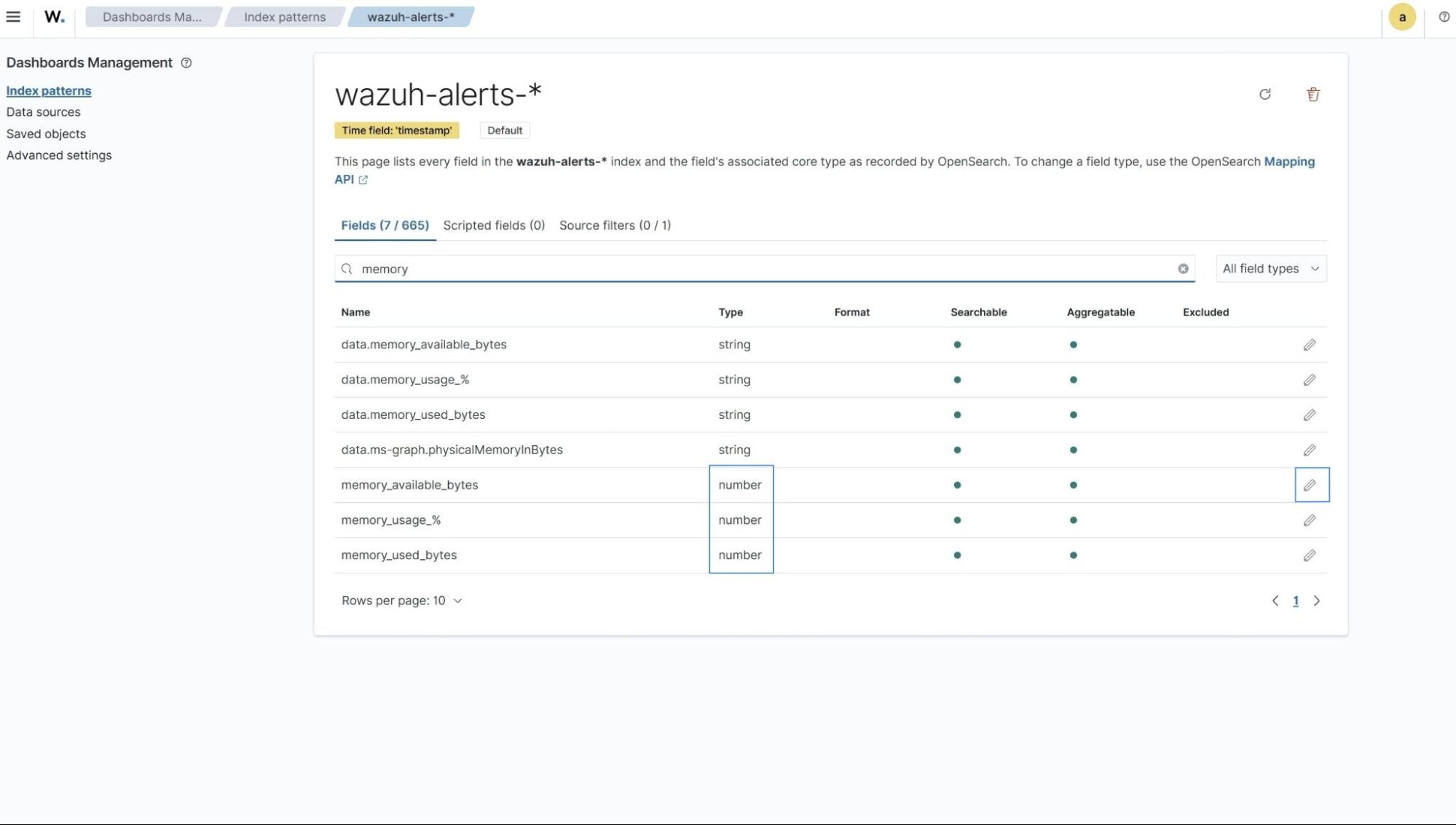Switch to Fields tab
Viewport: 1456px width, 825px height.
tap(385, 225)
